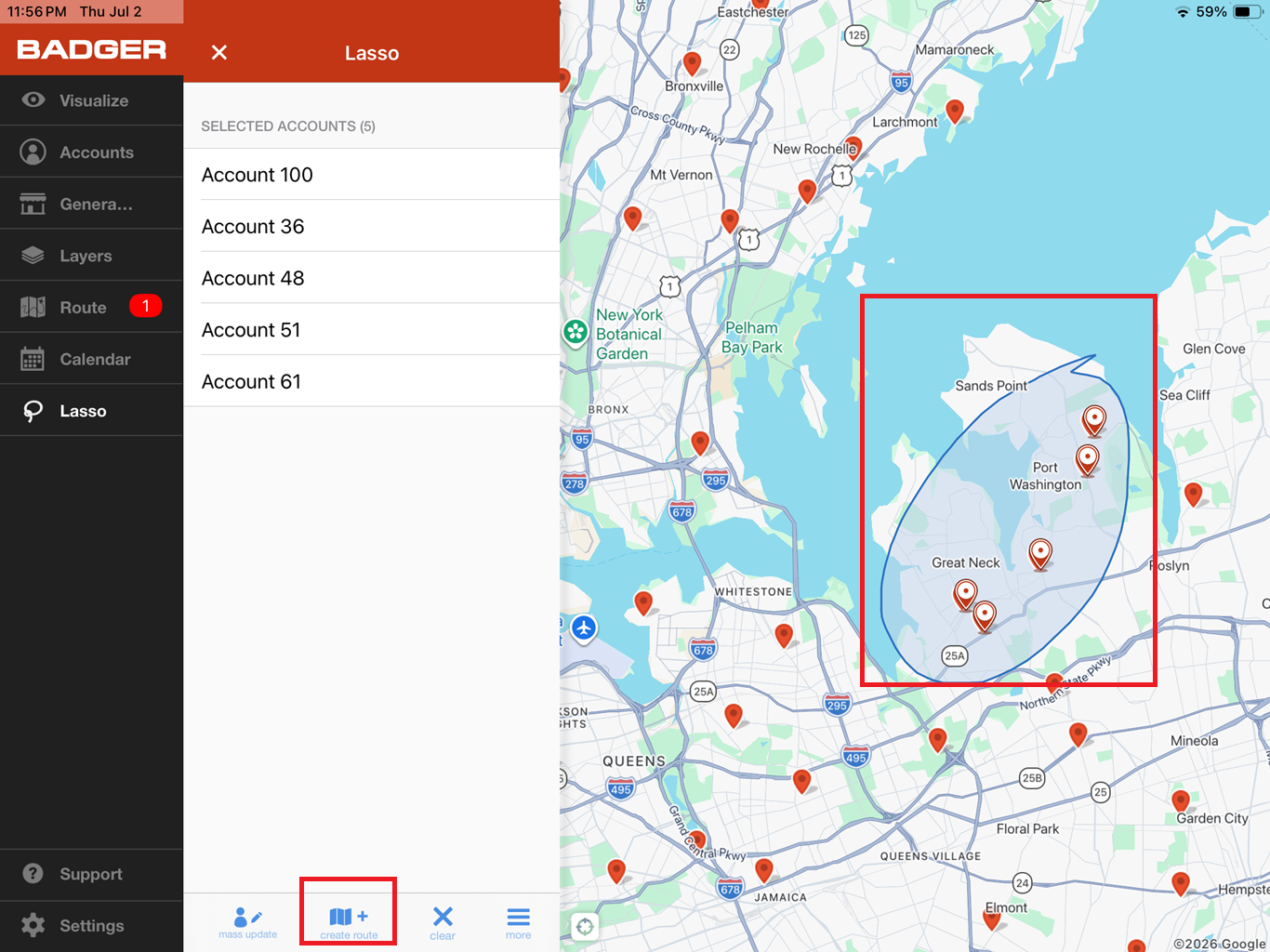This screenshot has width=1270, height=952.
Task: Tap the QUEENS map label
Action: tap(634, 760)
